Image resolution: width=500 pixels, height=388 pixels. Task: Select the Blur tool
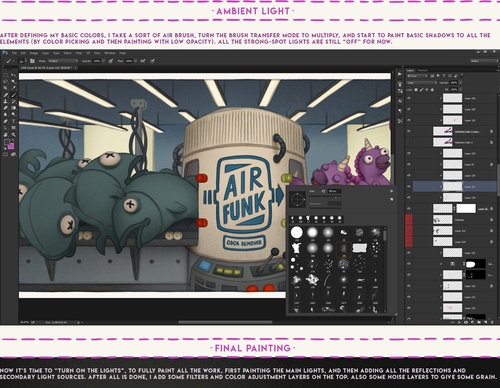6,115
